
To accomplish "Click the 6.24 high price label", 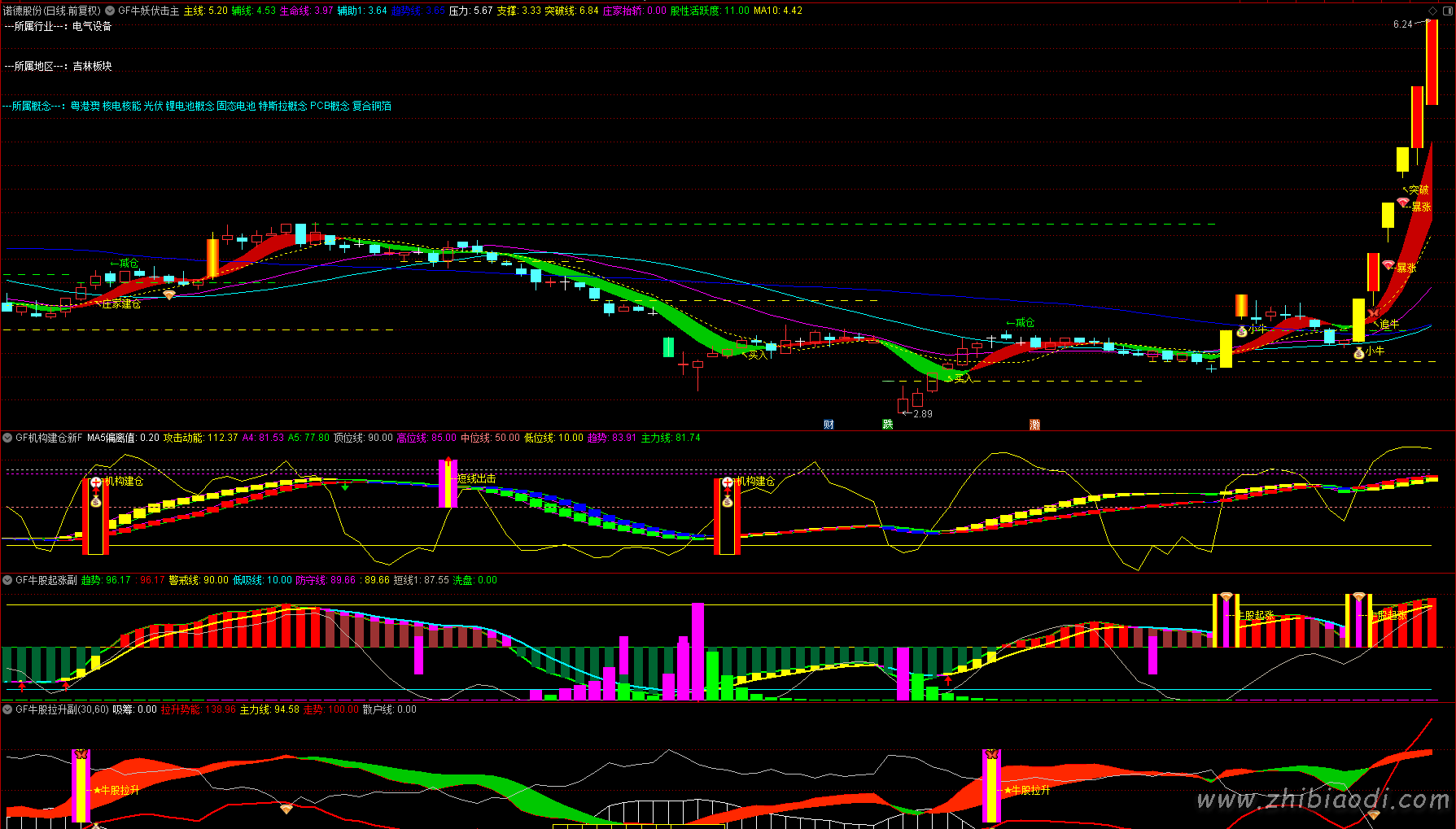I will point(1403,24).
